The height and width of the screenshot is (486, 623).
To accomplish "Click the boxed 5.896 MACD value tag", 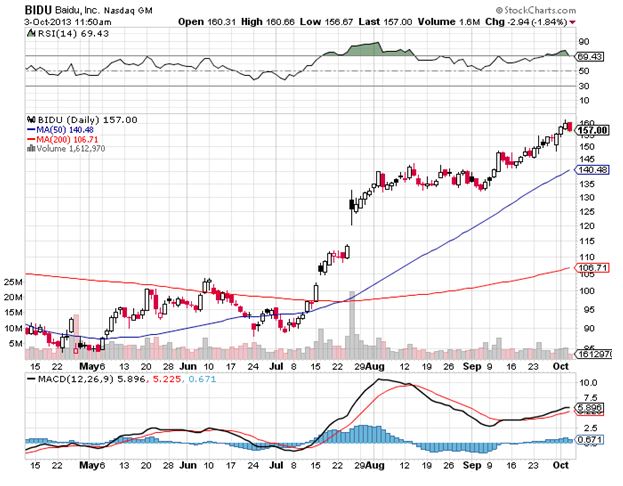I will point(590,408).
